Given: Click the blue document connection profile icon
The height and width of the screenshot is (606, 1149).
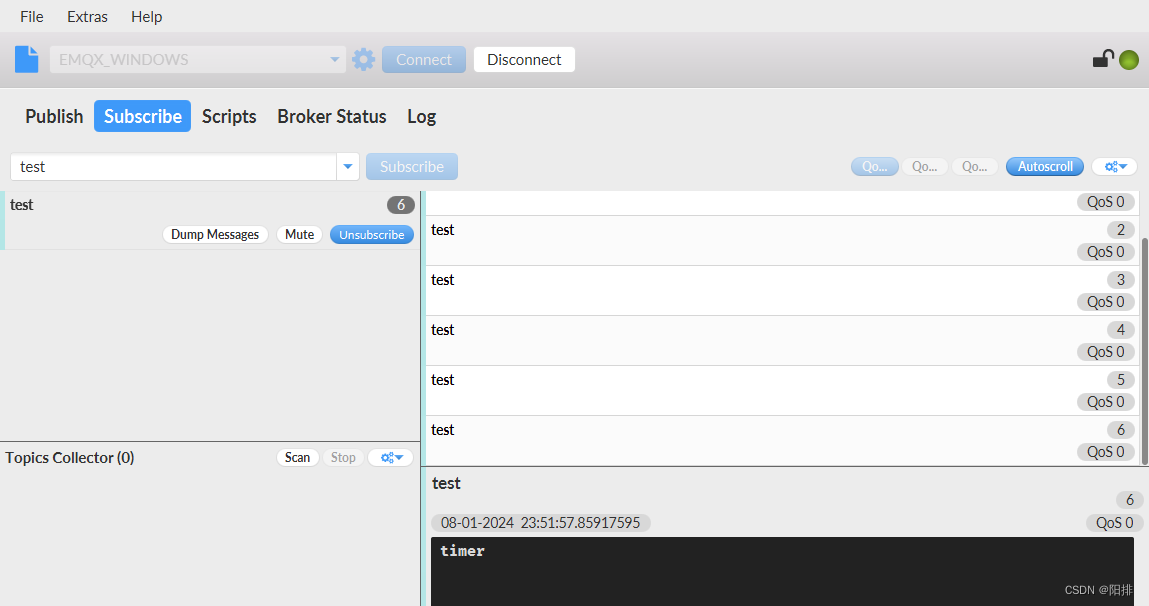Looking at the screenshot, I should click(x=26, y=59).
